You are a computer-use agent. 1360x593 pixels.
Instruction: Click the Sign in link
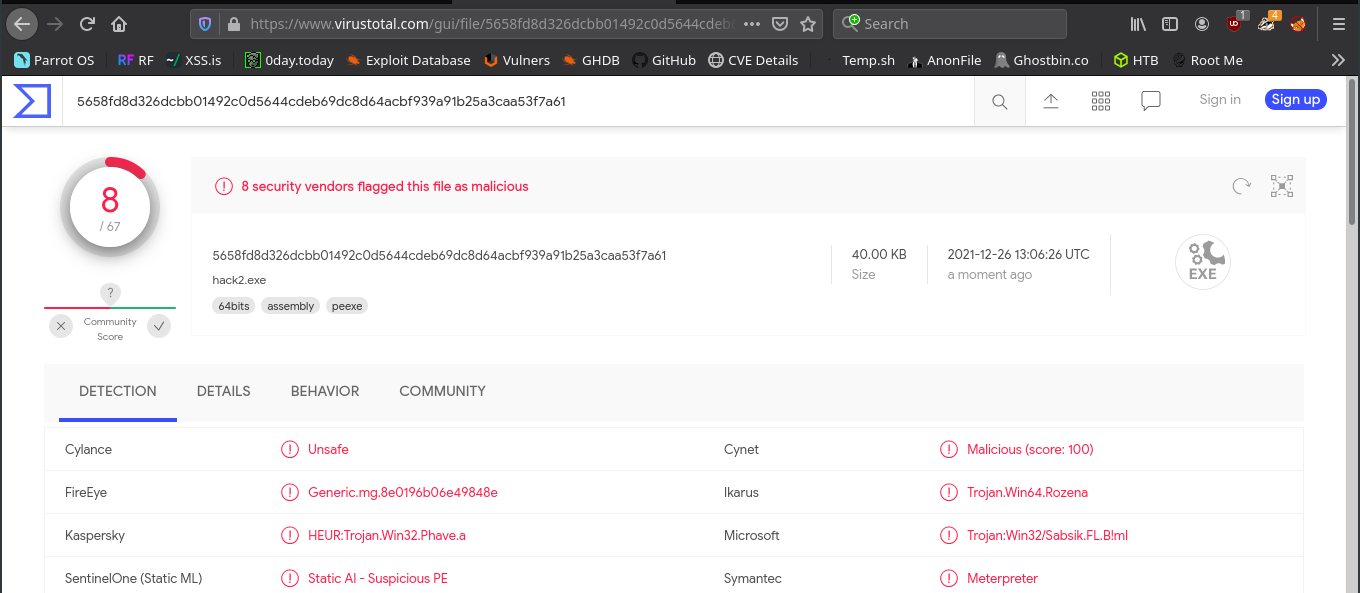coord(1220,99)
